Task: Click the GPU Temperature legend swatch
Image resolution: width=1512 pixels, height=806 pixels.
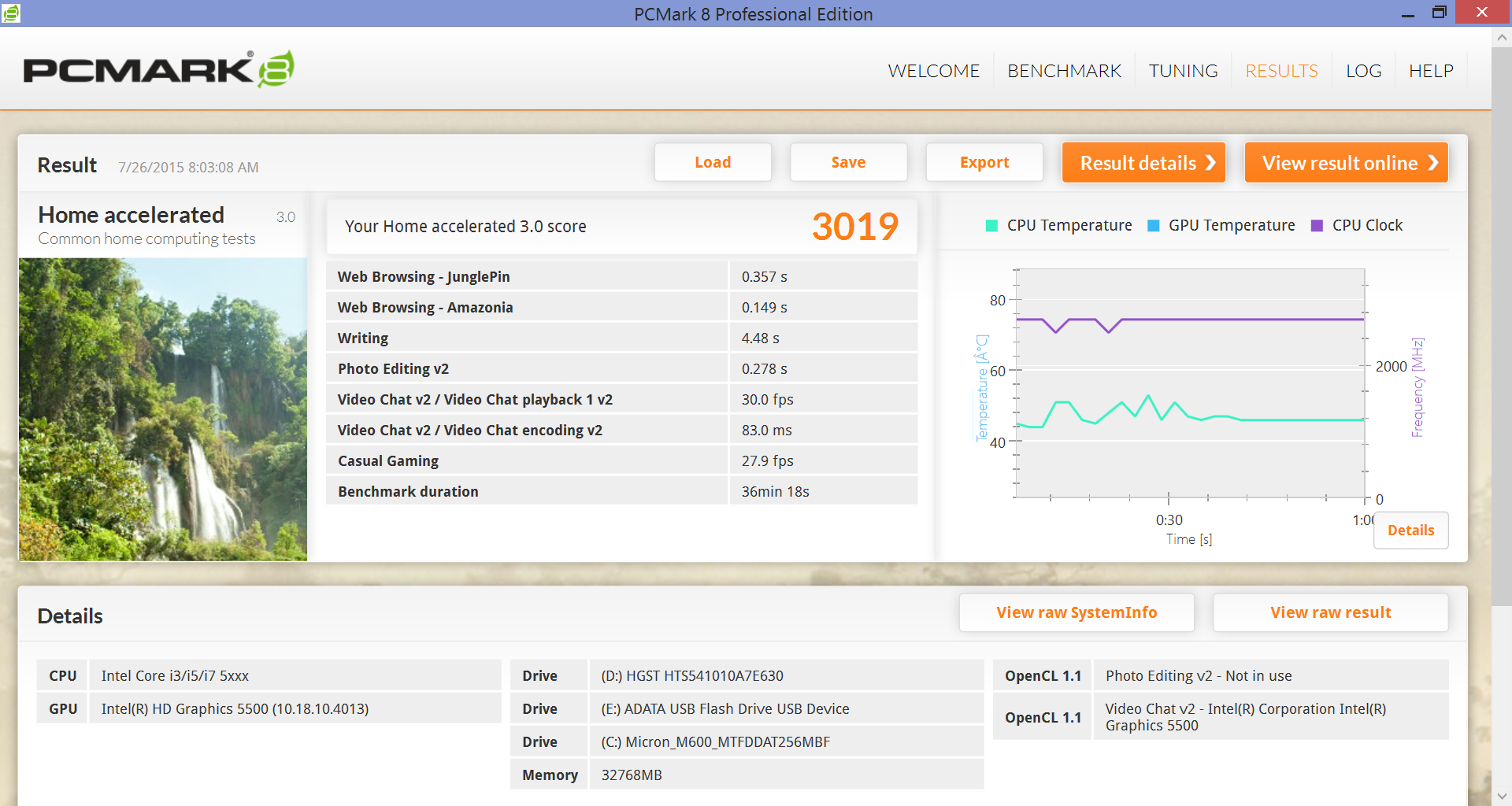Action: point(1154,226)
